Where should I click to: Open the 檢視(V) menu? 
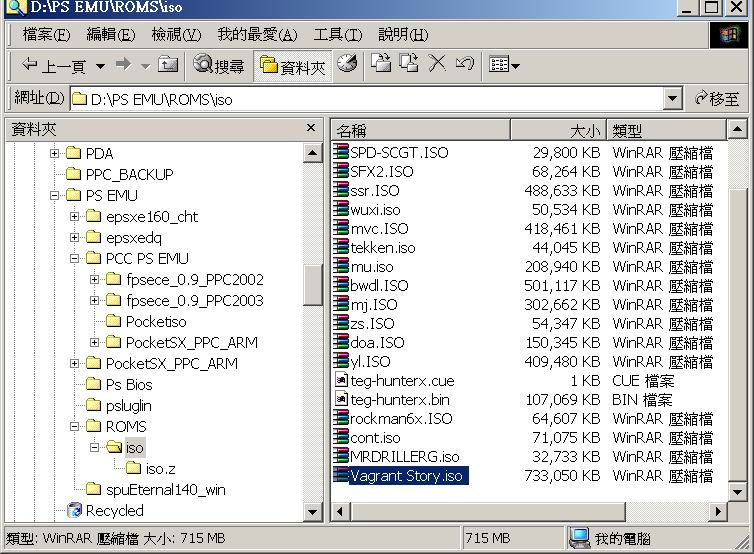(x=176, y=35)
